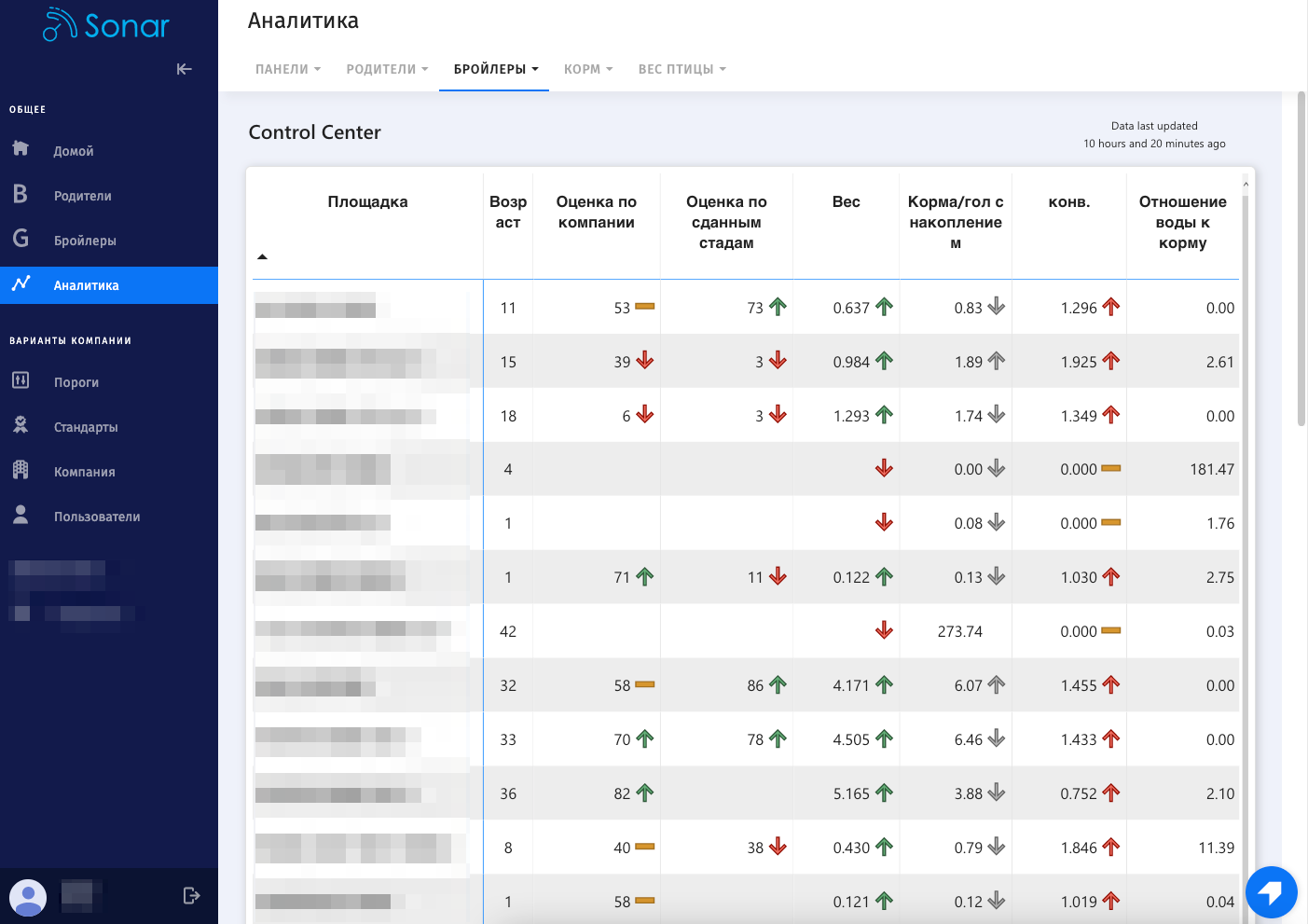Click the Аналитика chart icon
Image resolution: width=1308 pixels, height=924 pixels.
click(21, 283)
